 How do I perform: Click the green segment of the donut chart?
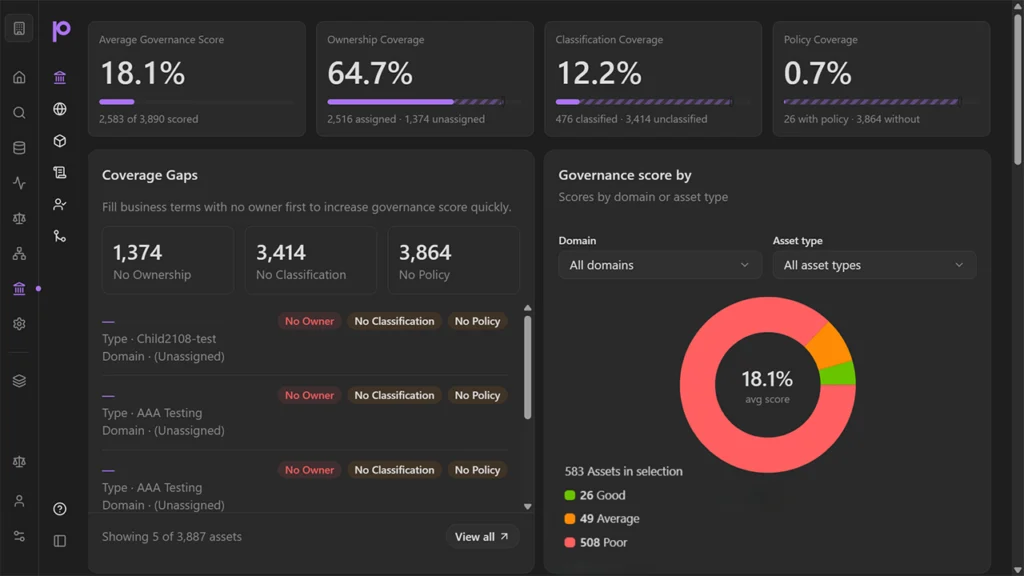click(x=839, y=374)
